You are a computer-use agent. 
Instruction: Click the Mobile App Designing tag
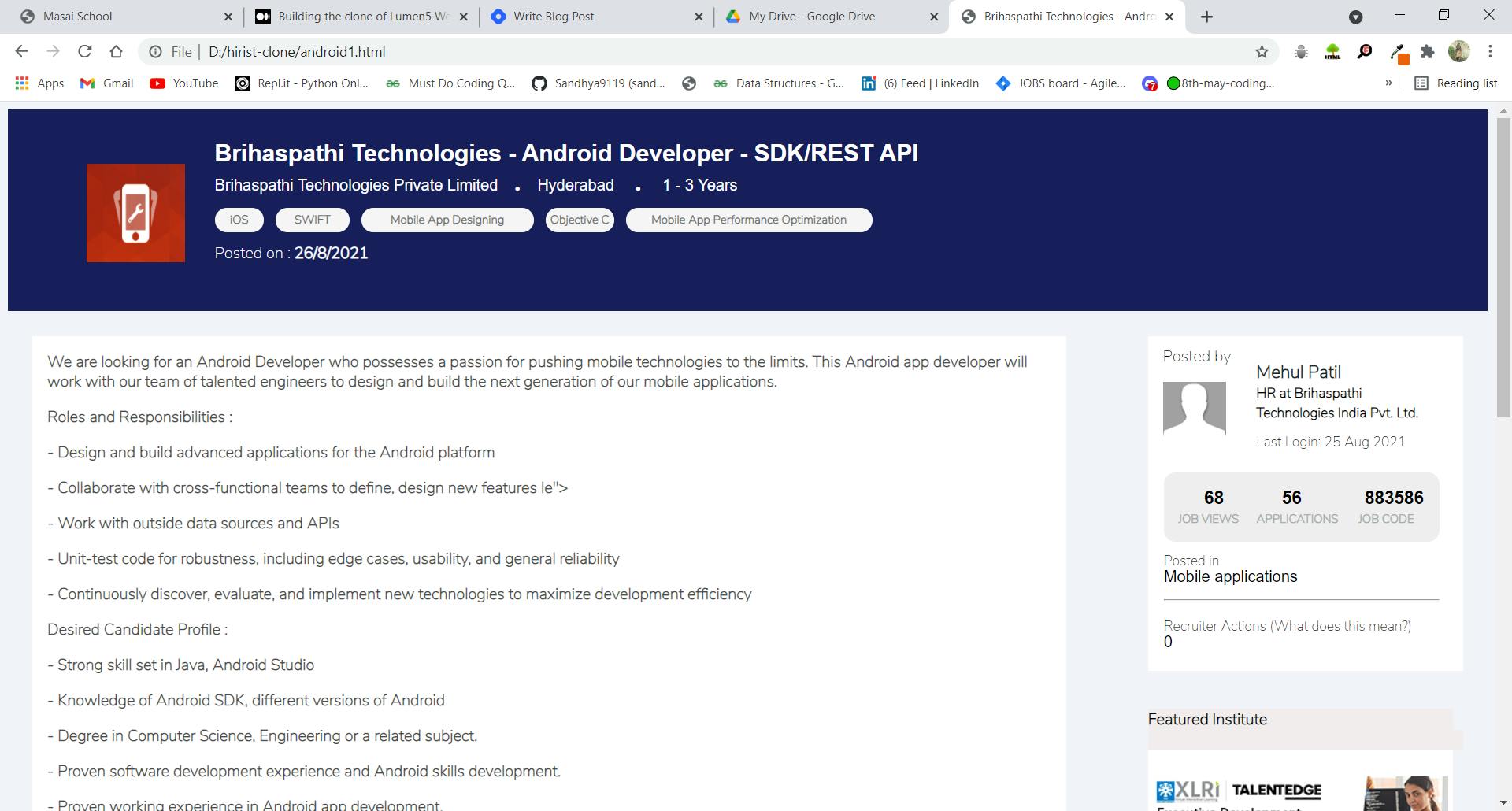point(447,220)
